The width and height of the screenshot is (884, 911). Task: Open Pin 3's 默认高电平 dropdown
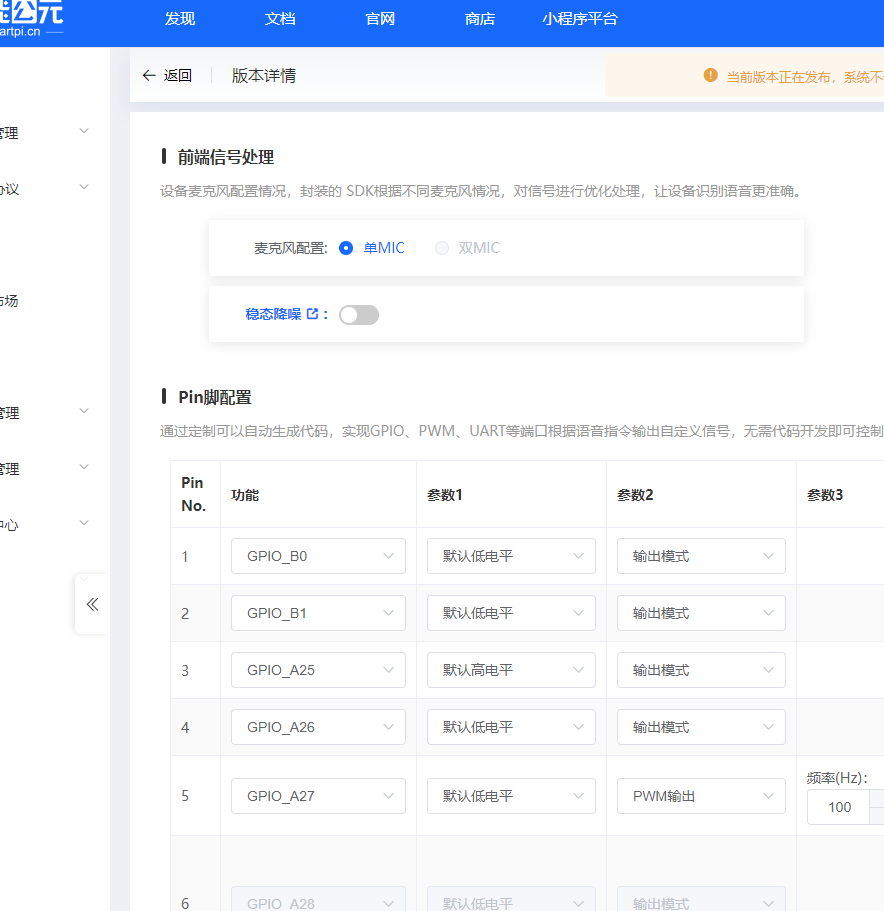[511, 670]
